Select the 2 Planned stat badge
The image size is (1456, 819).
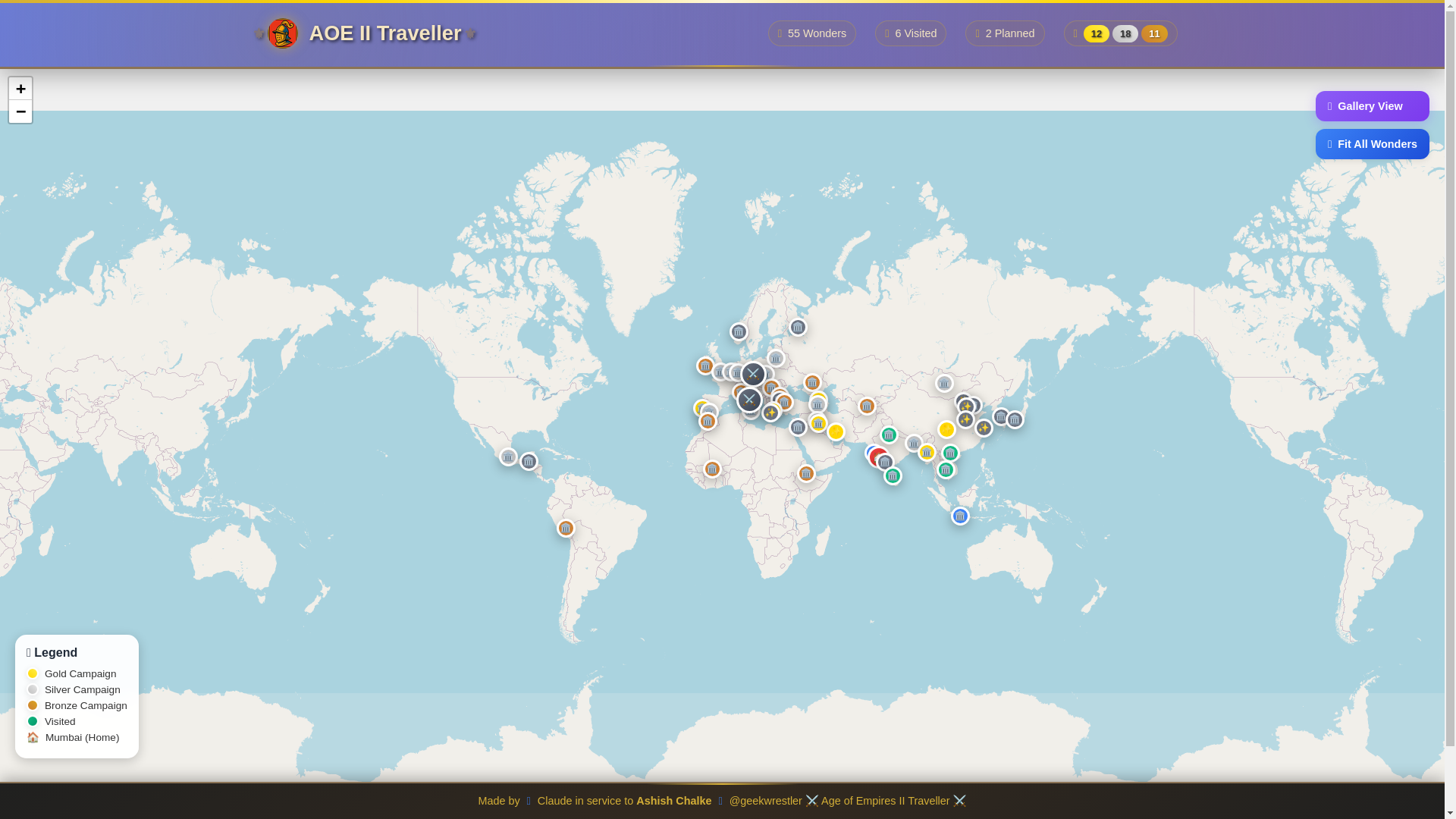click(x=1004, y=33)
